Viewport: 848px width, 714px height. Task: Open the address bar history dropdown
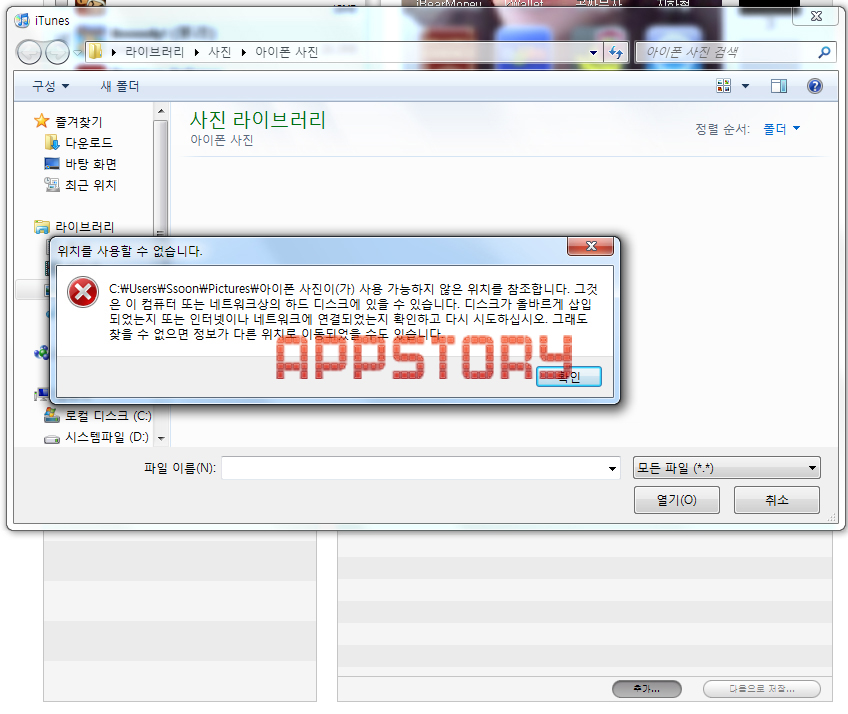[x=593, y=52]
